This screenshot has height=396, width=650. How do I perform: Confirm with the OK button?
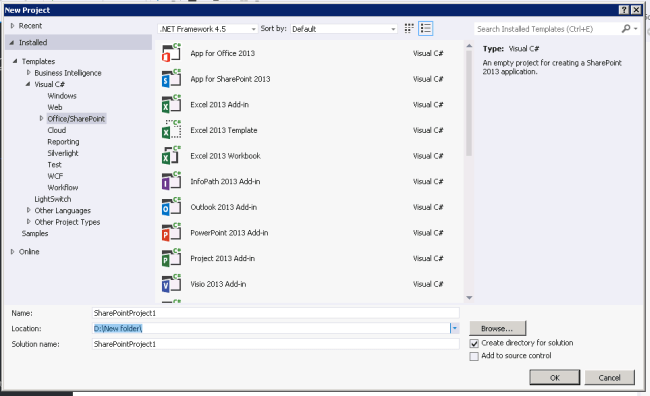coord(555,378)
